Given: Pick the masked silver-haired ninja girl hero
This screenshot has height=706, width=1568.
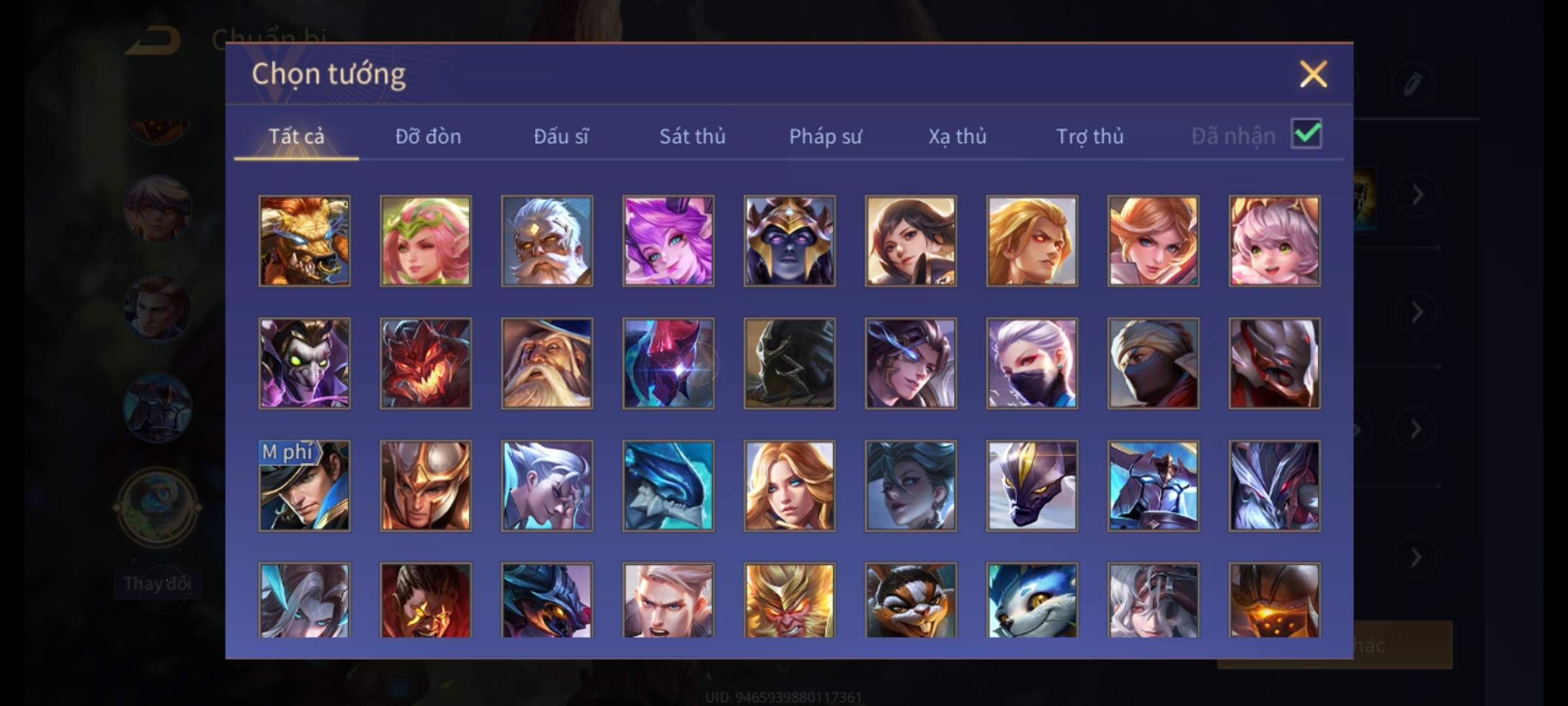Looking at the screenshot, I should point(1032,363).
